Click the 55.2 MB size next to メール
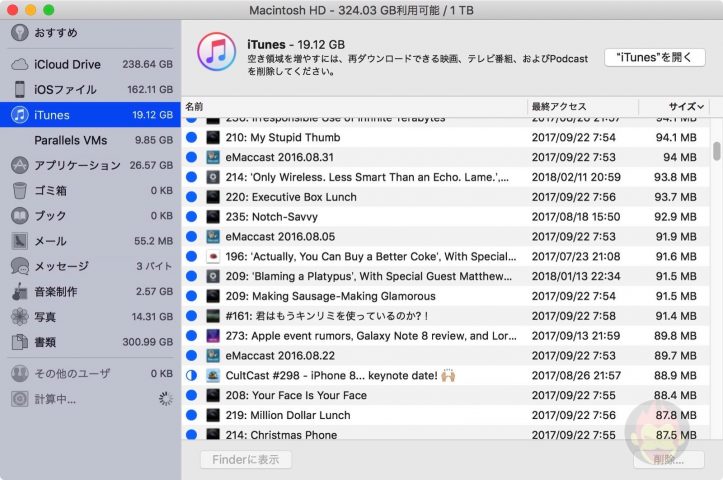This screenshot has height=480, width=723. click(154, 241)
